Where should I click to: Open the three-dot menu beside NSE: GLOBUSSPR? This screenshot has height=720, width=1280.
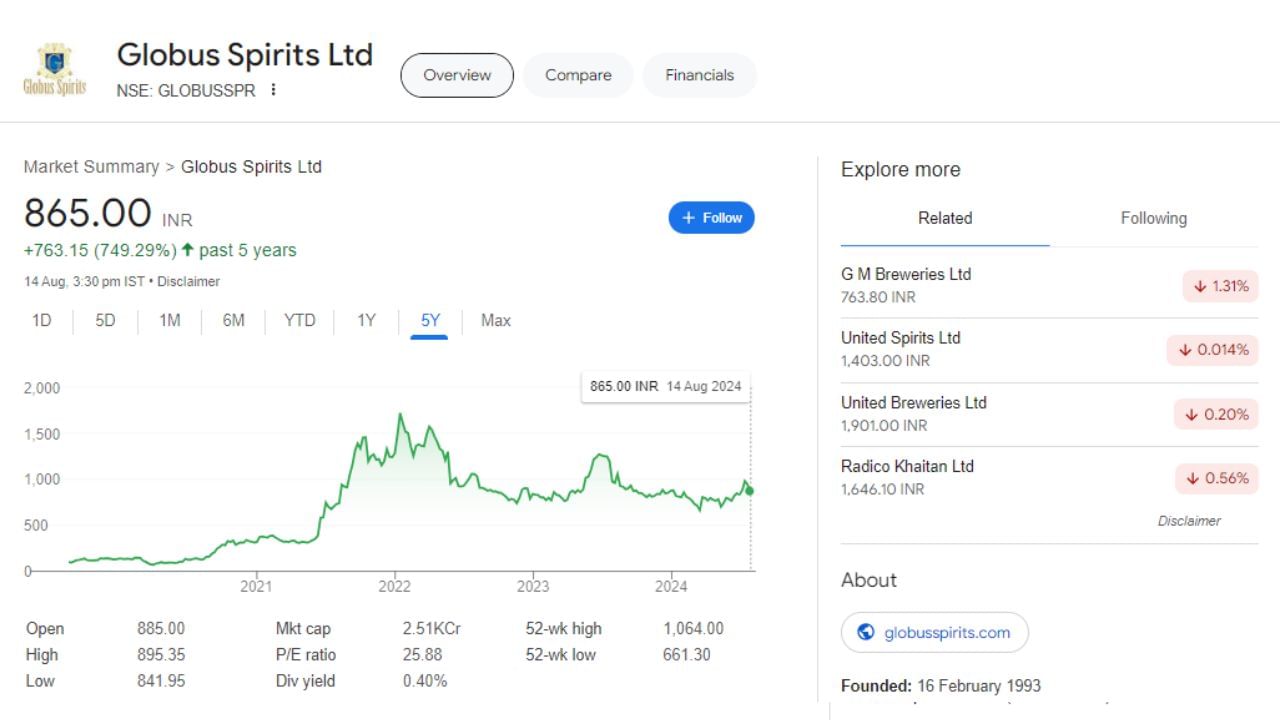point(272,90)
